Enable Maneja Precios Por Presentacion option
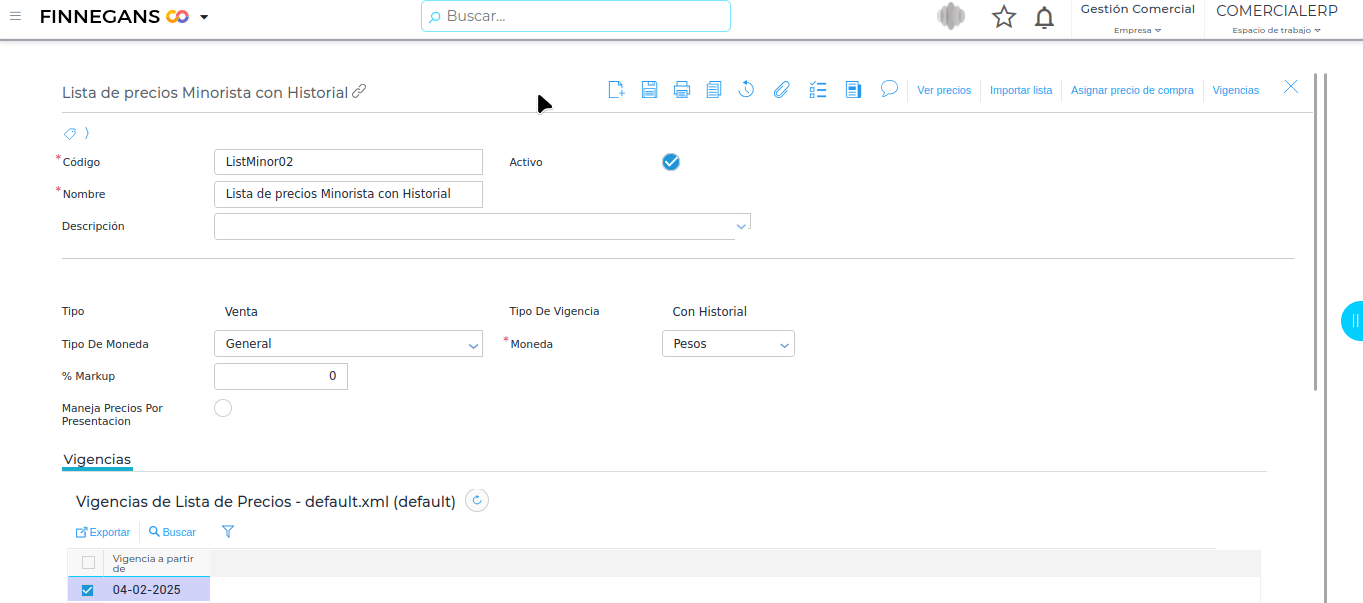The width and height of the screenshot is (1363, 603). click(x=223, y=408)
